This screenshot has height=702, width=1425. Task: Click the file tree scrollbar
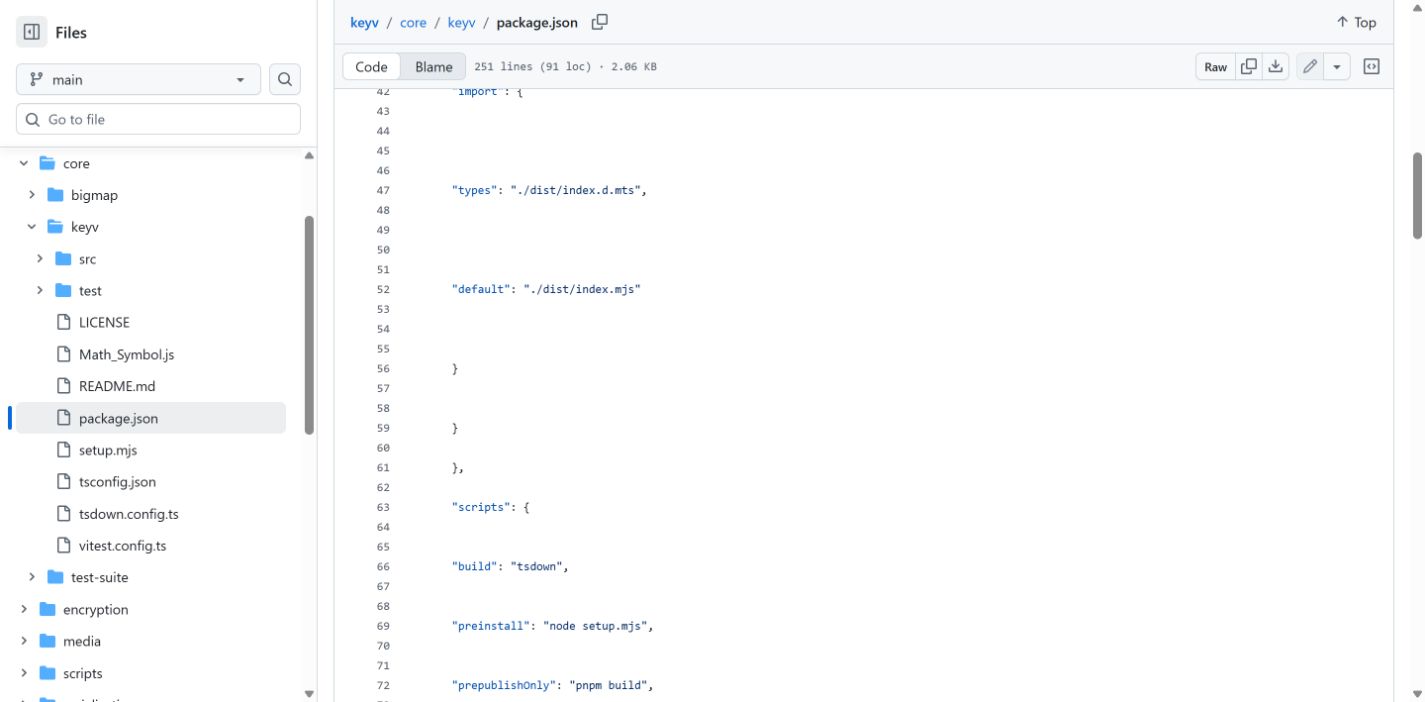coord(309,325)
